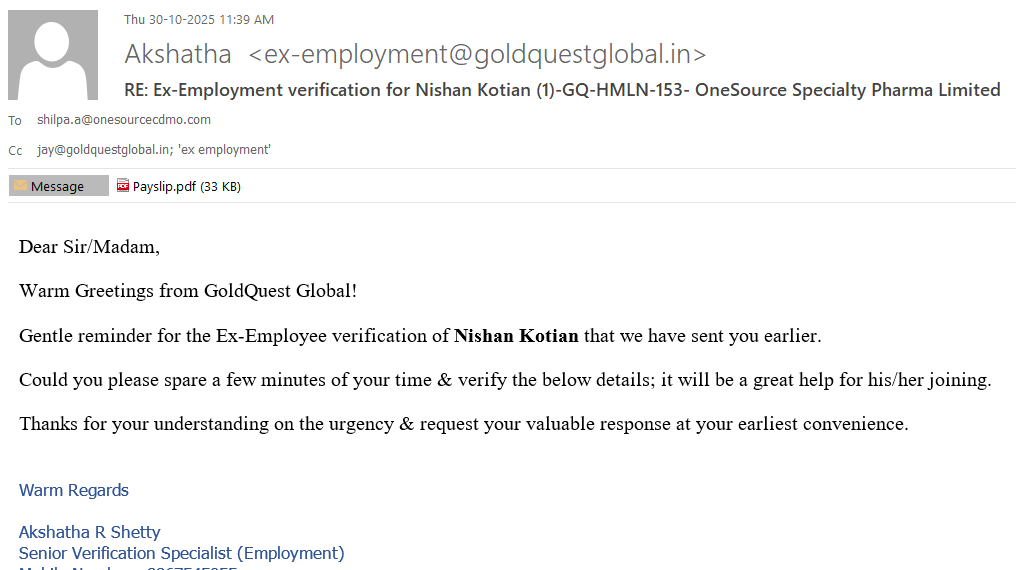Click the "Warm Greetings from GoldQuest Global!" line
This screenshot has height=570, width=1016.
[x=188, y=291]
